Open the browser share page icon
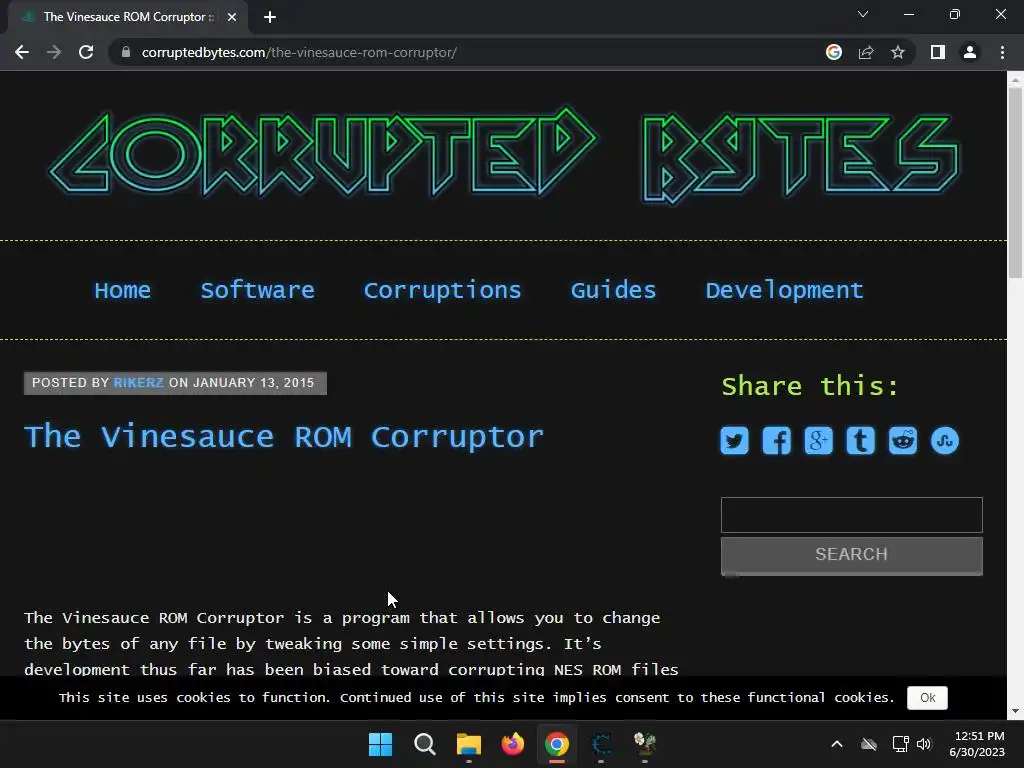The height and width of the screenshot is (768, 1024). pyautogui.click(x=866, y=52)
